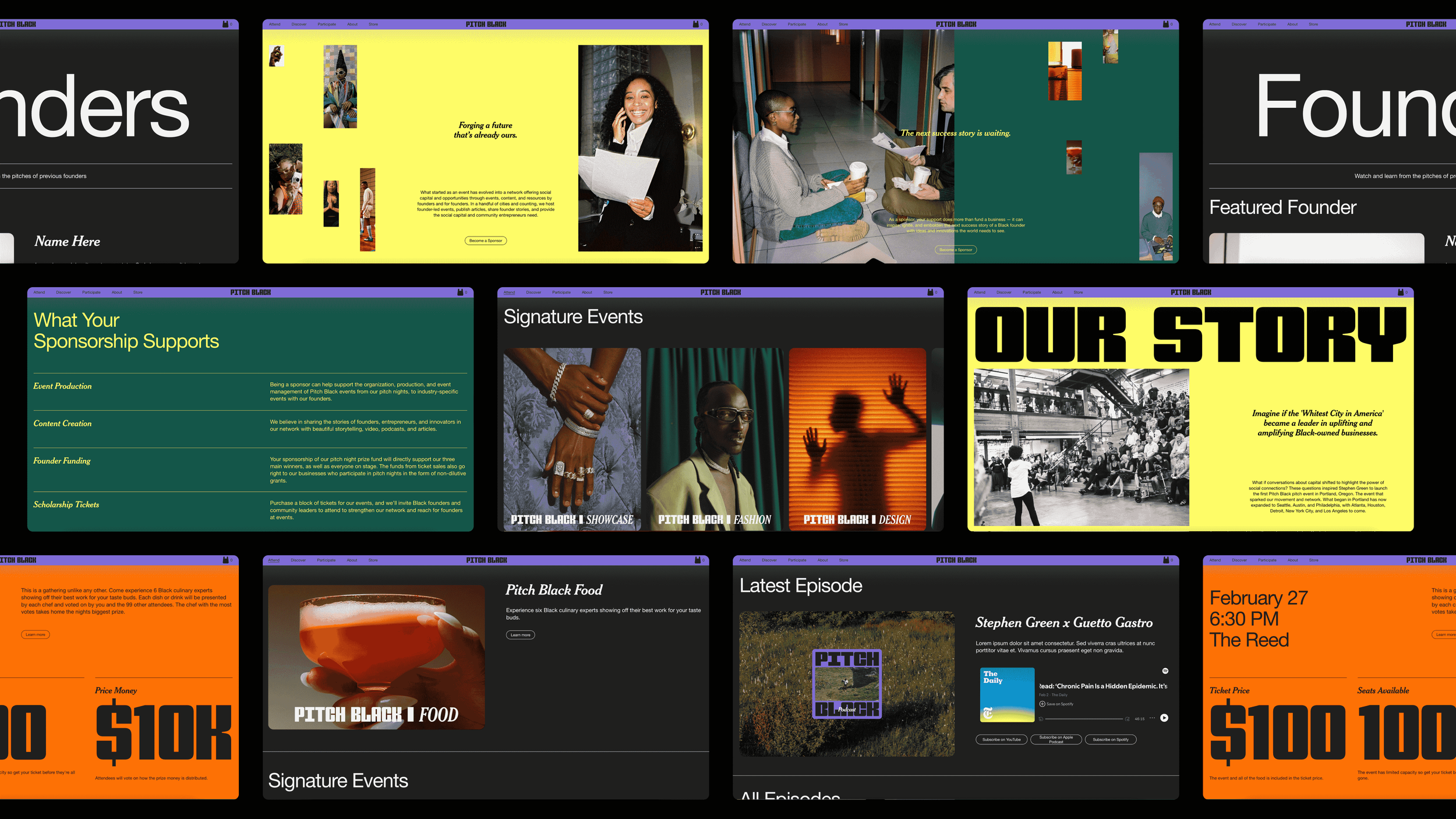This screenshot has height=819, width=1456.
Task: Open Attend menu on the Pitch Black Food page
Action: pos(274,560)
